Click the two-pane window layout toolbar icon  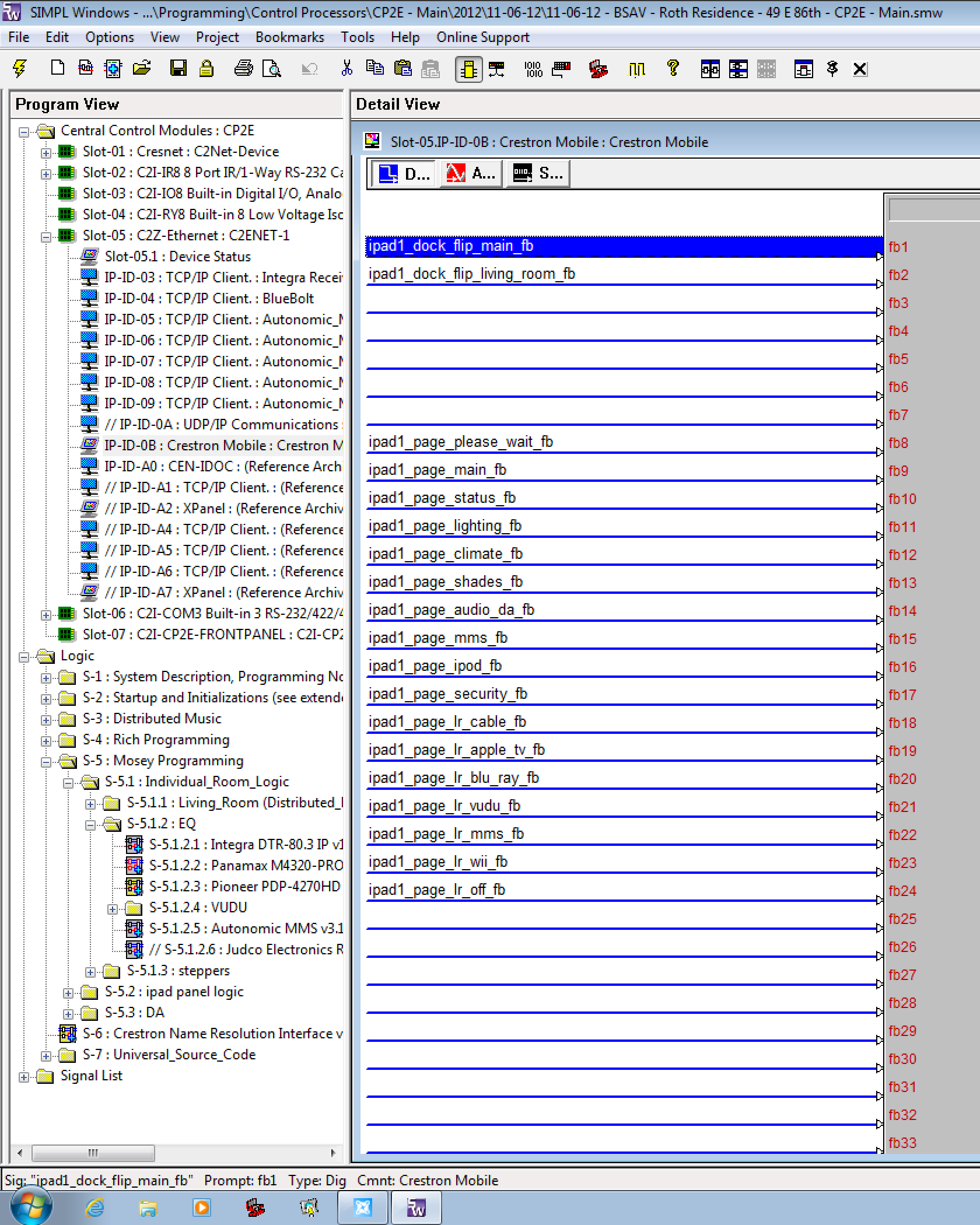710,69
